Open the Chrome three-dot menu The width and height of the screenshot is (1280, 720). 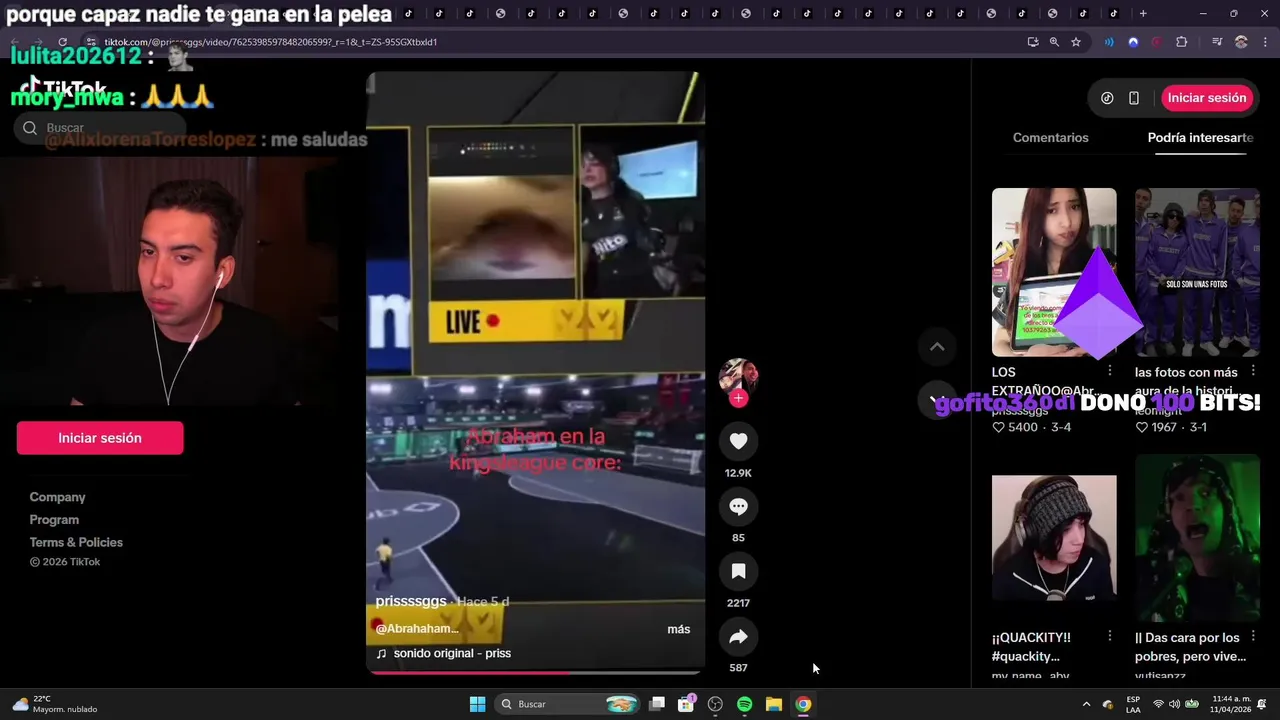1265,42
